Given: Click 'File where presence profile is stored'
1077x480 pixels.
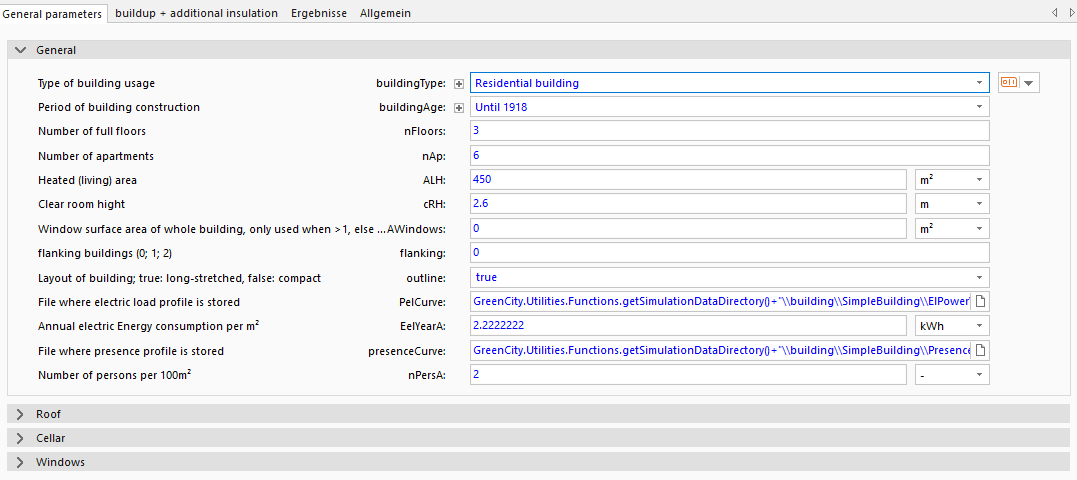Looking at the screenshot, I should (x=131, y=351).
